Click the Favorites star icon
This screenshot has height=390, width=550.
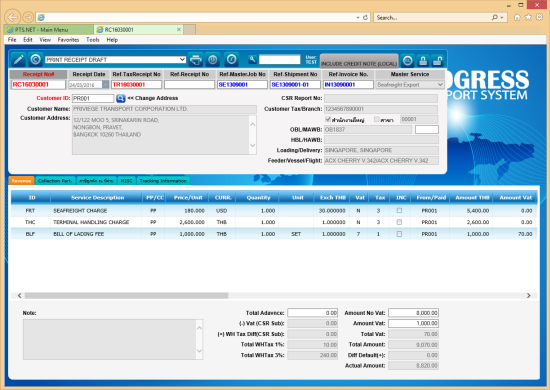[528, 17]
